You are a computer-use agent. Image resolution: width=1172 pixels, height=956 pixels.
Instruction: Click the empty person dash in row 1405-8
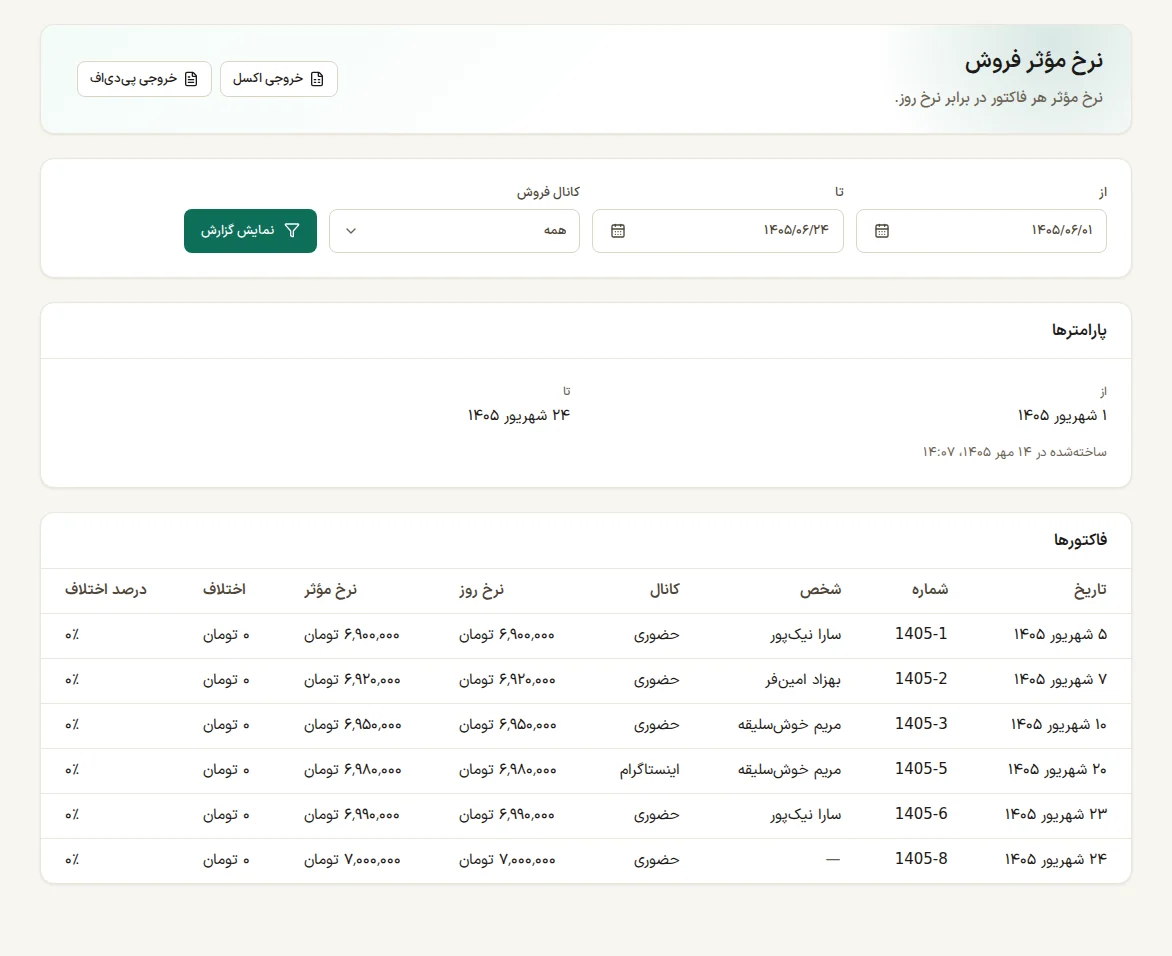click(x=833, y=859)
